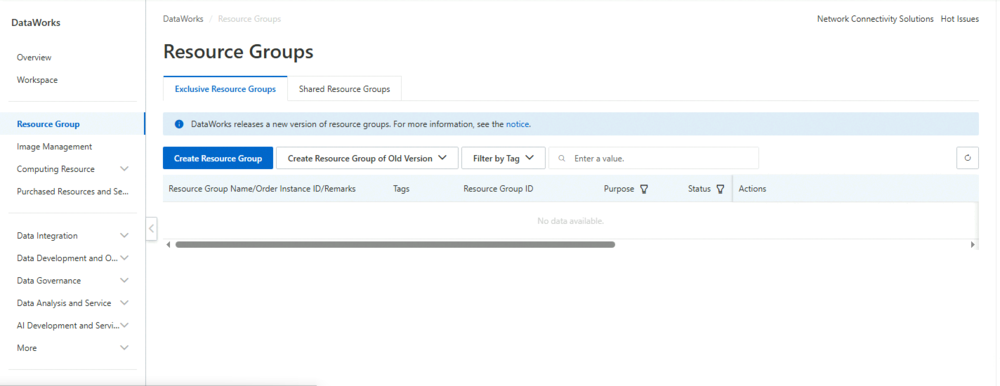The image size is (1000, 386).
Task: Go to DataWorks breadcrumb link
Action: pos(183,19)
